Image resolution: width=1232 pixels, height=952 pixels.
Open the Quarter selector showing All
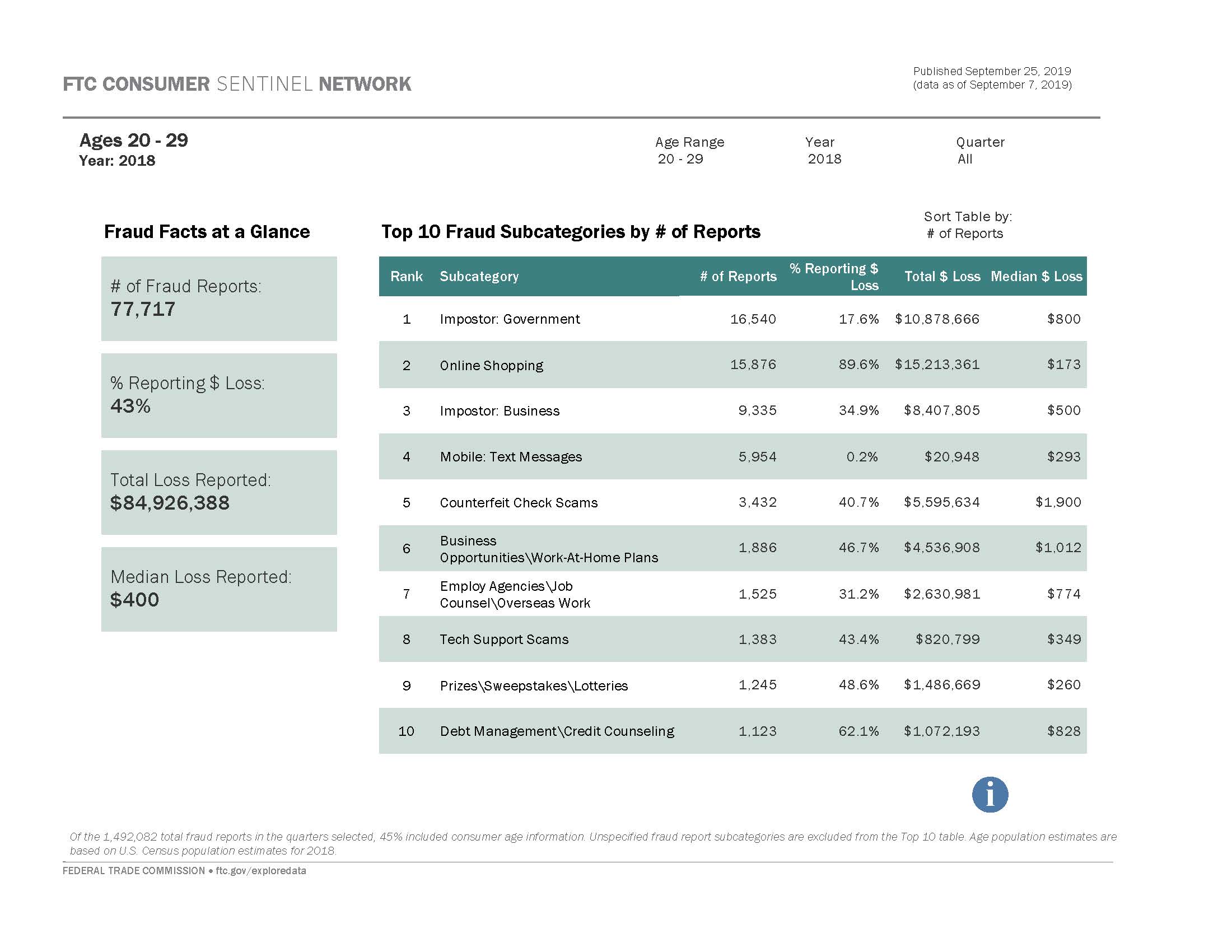pos(965,160)
